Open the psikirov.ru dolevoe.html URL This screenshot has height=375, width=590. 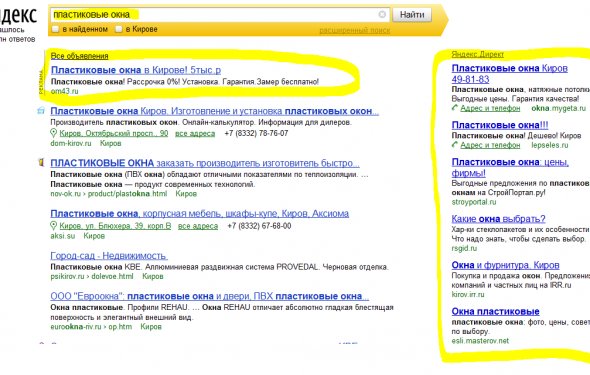(x=92, y=276)
